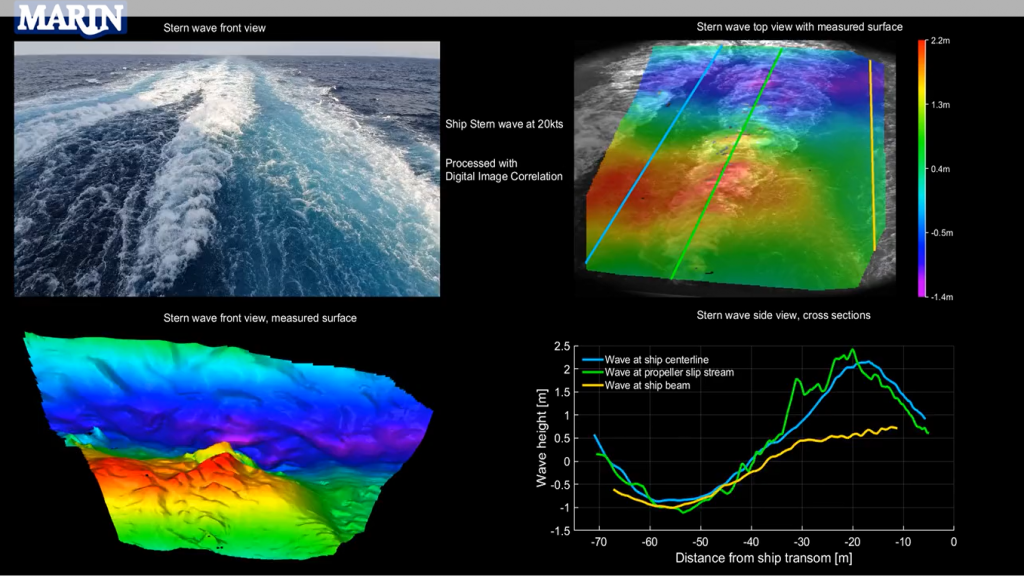The height and width of the screenshot is (577, 1024).
Task: Select the yellow ship beam line on top view
Action: point(872,155)
